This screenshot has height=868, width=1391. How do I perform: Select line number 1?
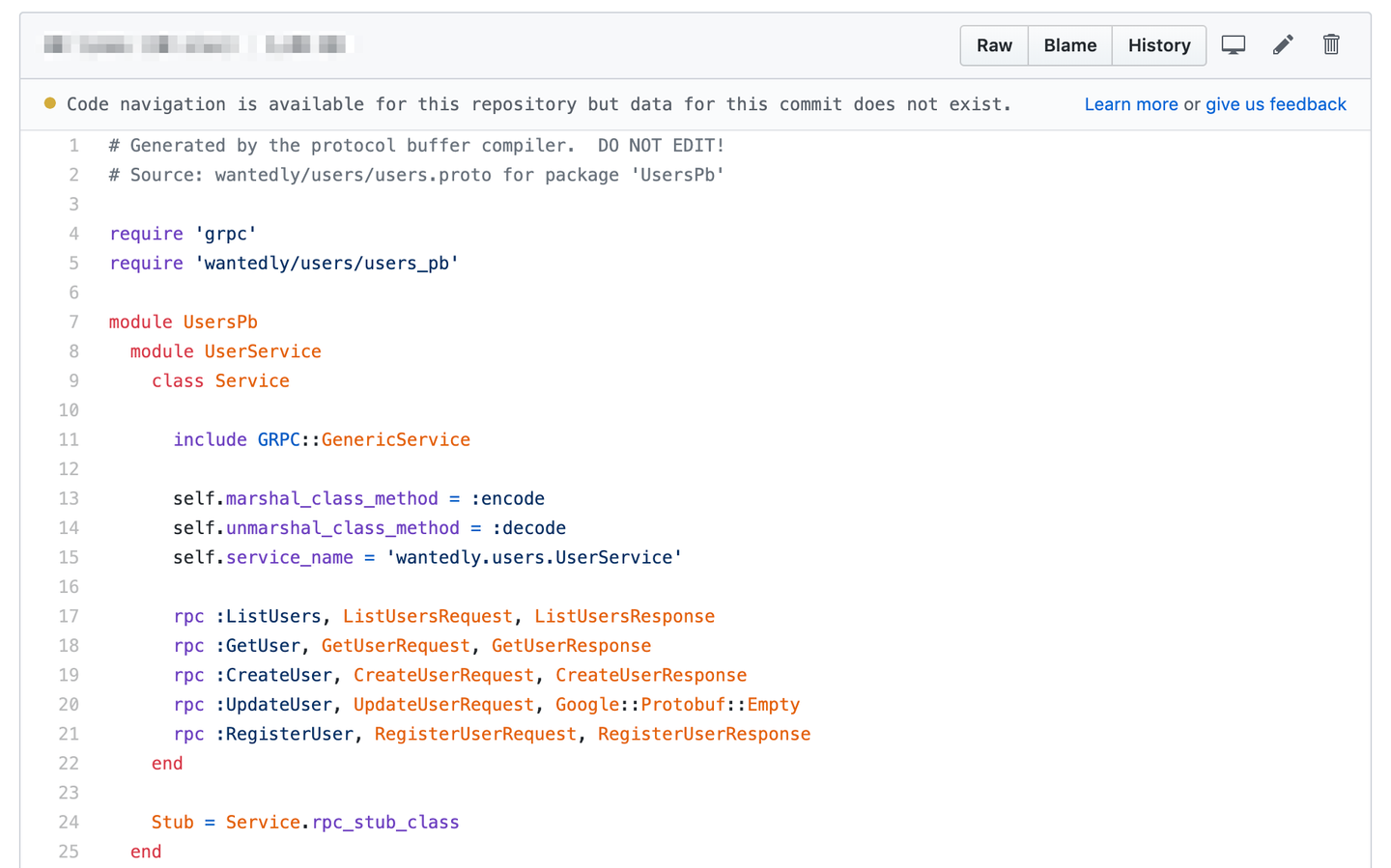pyautogui.click(x=73, y=146)
